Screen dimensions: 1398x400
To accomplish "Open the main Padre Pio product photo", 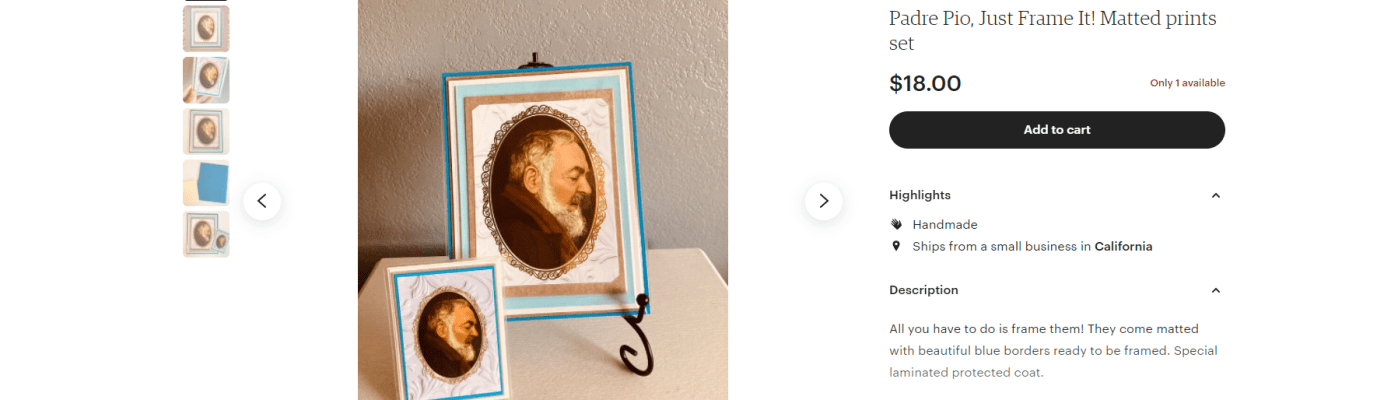I will coord(543,200).
